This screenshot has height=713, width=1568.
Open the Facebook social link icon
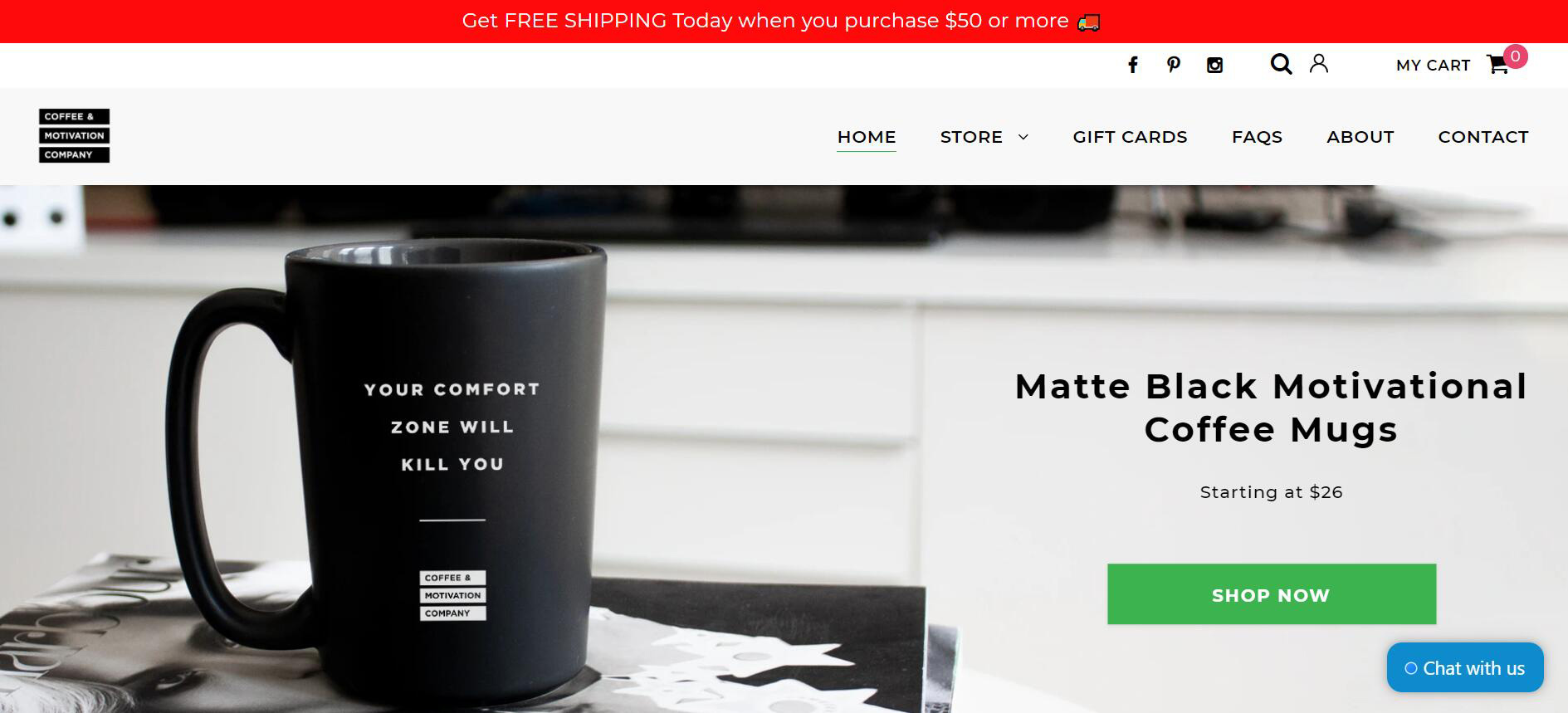1132,65
